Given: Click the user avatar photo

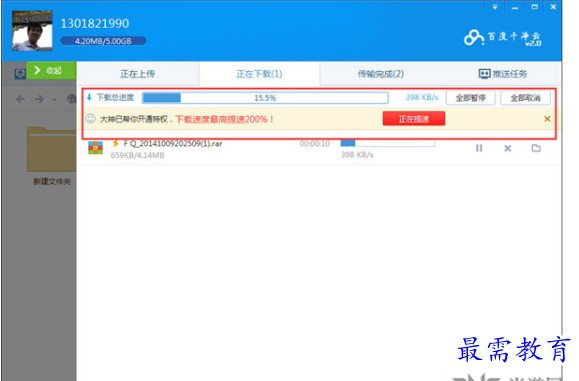Looking at the screenshot, I should pos(32,31).
